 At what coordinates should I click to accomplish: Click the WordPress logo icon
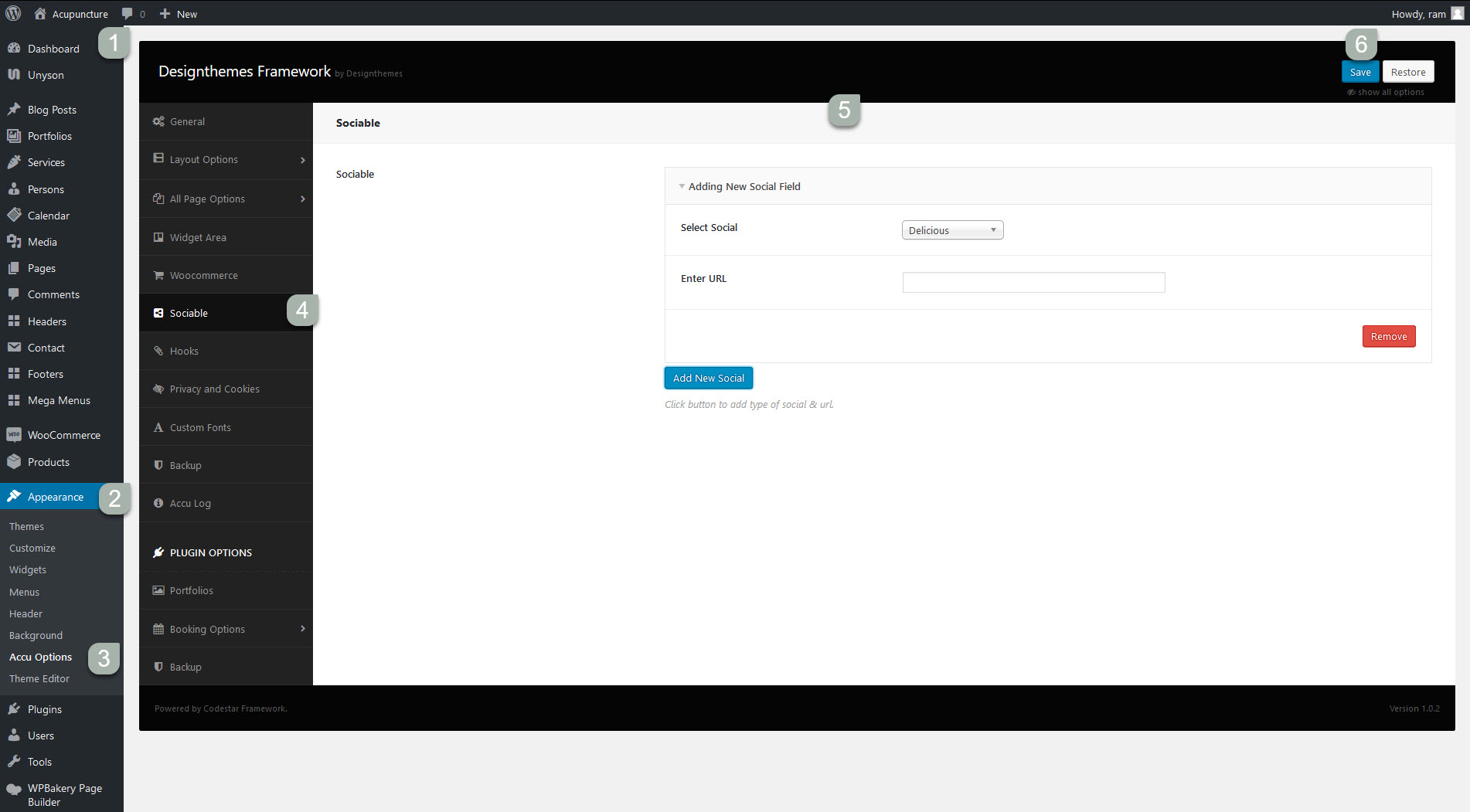click(13, 13)
